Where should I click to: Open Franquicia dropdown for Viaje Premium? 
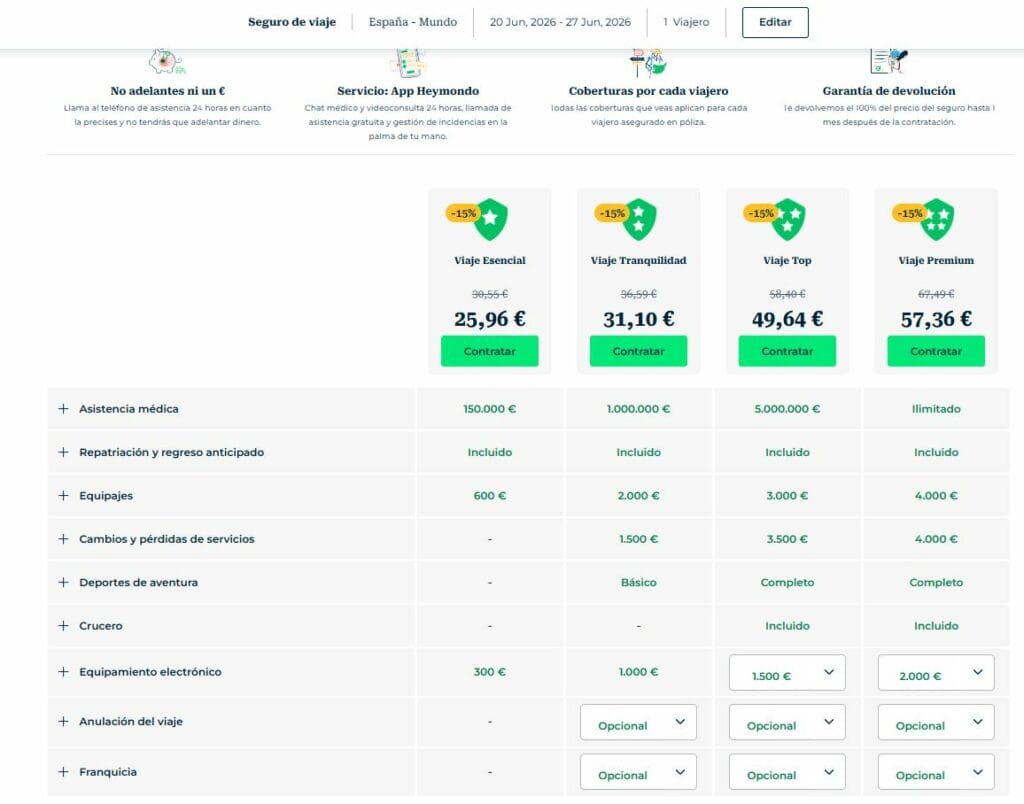(936, 772)
